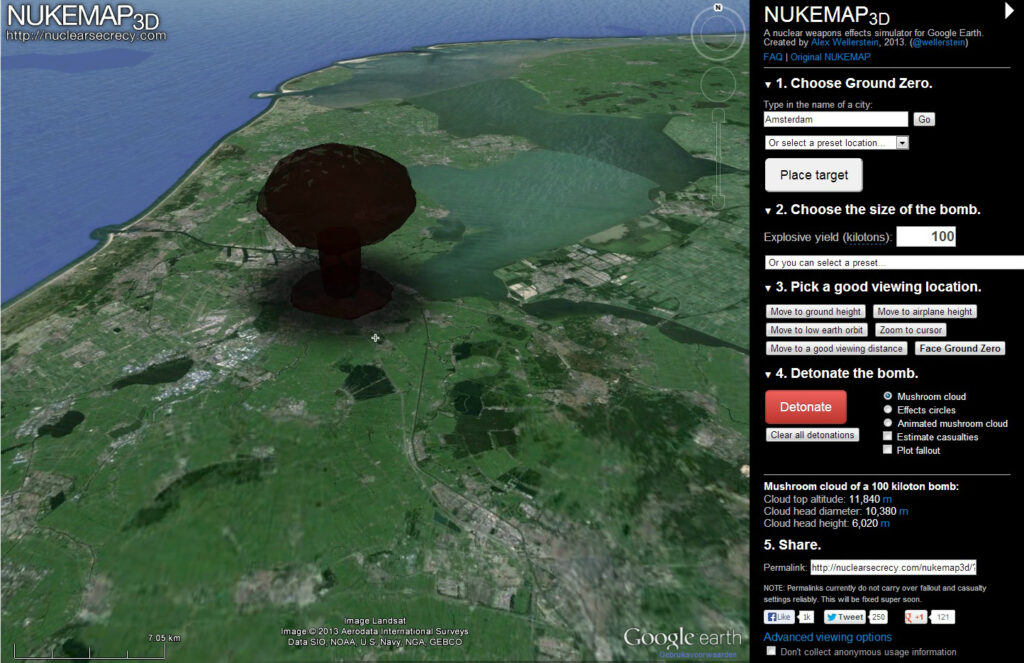Click Zoom to cursor button
Viewport: 1024px width, 663px height.
click(910, 330)
